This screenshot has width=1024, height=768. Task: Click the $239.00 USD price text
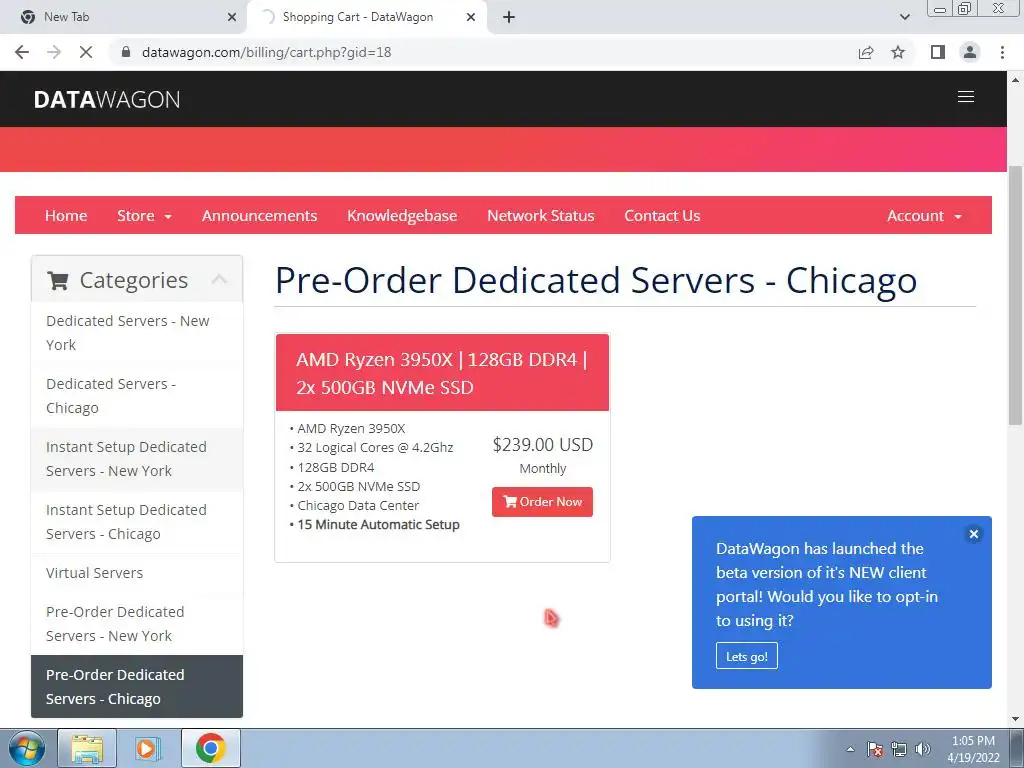(x=543, y=445)
